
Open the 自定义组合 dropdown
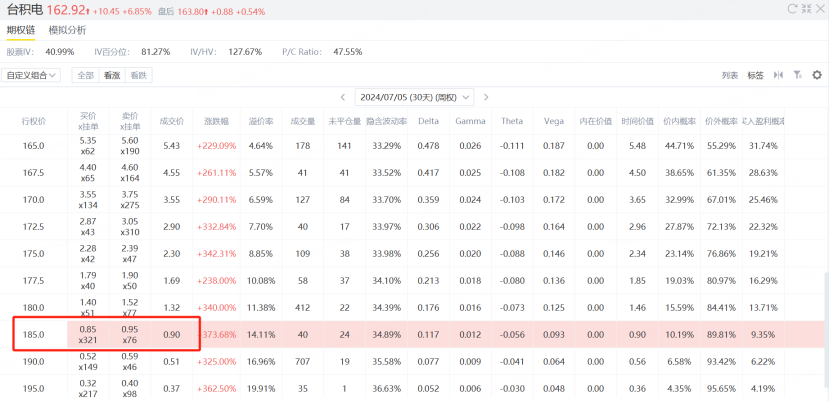(x=31, y=75)
